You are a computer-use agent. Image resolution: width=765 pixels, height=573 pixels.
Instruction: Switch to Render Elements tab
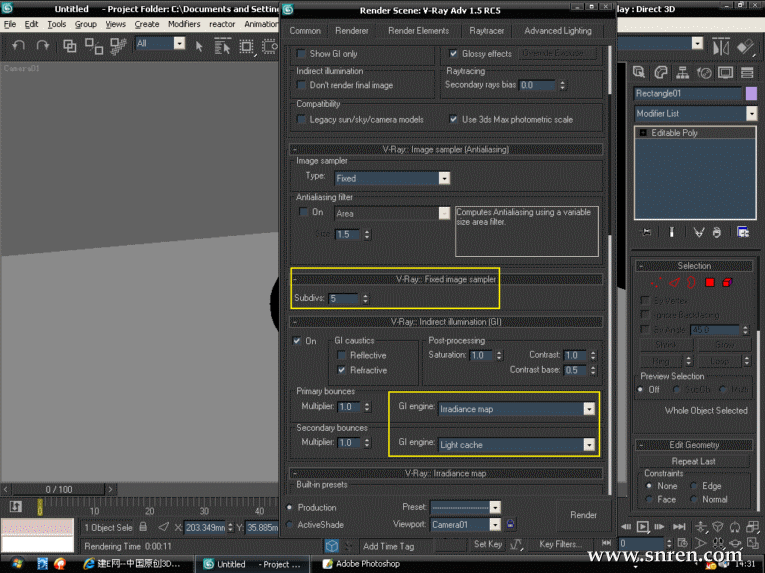coord(419,31)
